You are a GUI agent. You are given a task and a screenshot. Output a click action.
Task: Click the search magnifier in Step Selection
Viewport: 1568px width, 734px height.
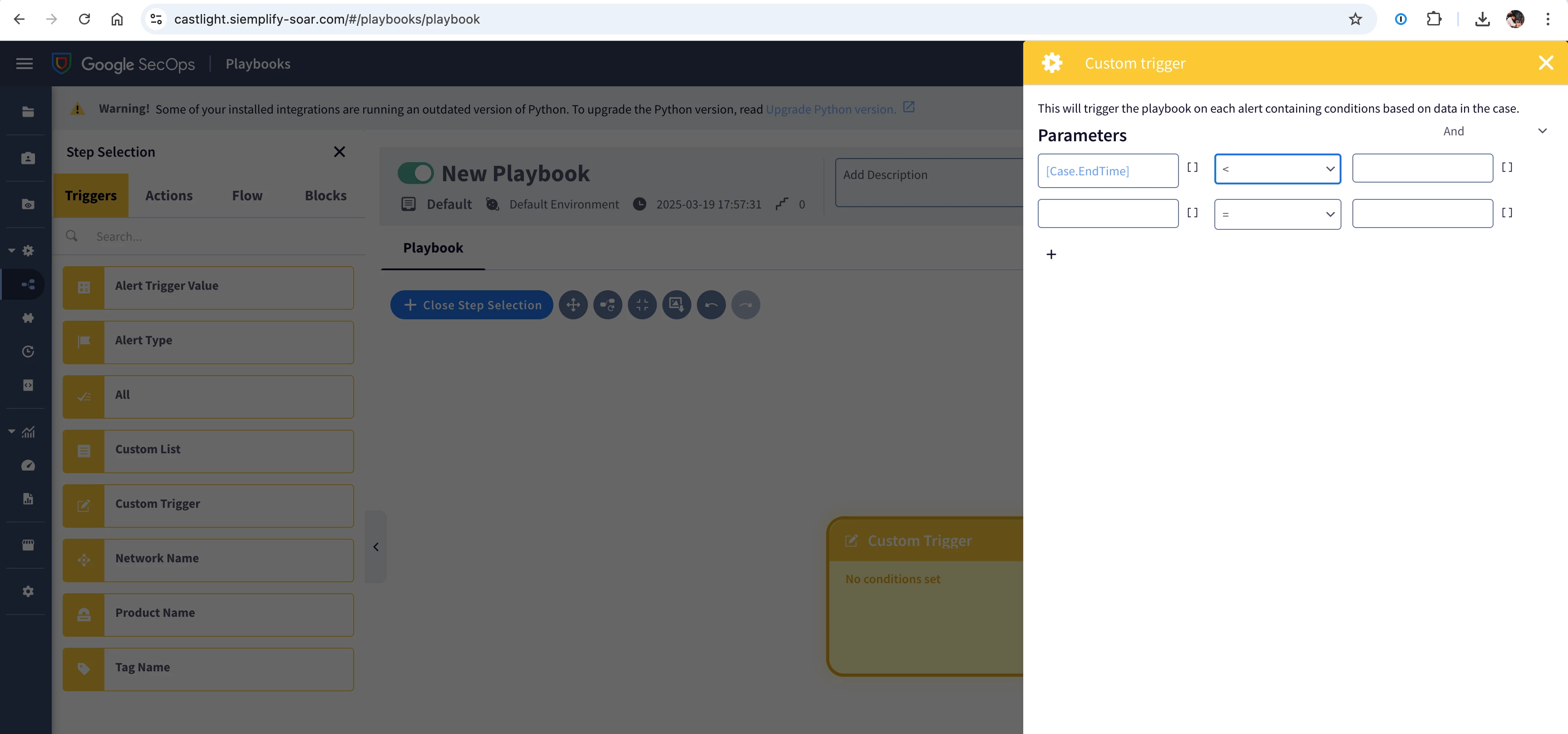tap(72, 236)
